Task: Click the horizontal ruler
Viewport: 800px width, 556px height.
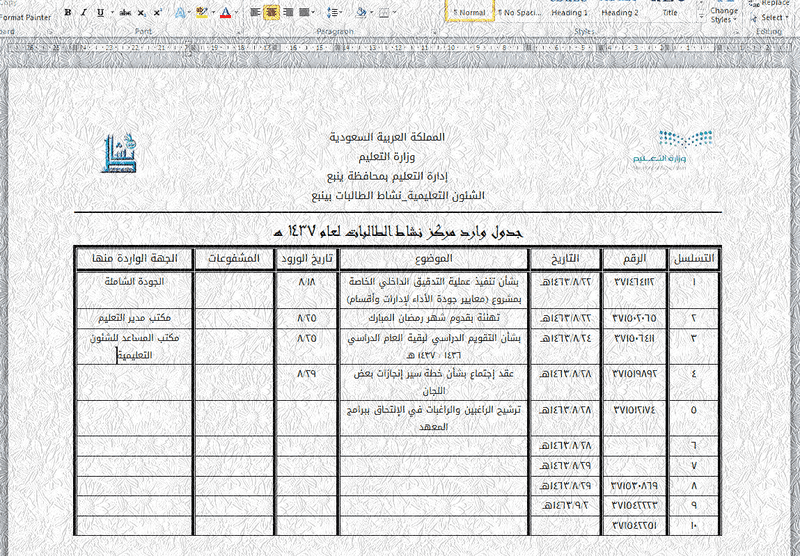Action: coord(400,48)
